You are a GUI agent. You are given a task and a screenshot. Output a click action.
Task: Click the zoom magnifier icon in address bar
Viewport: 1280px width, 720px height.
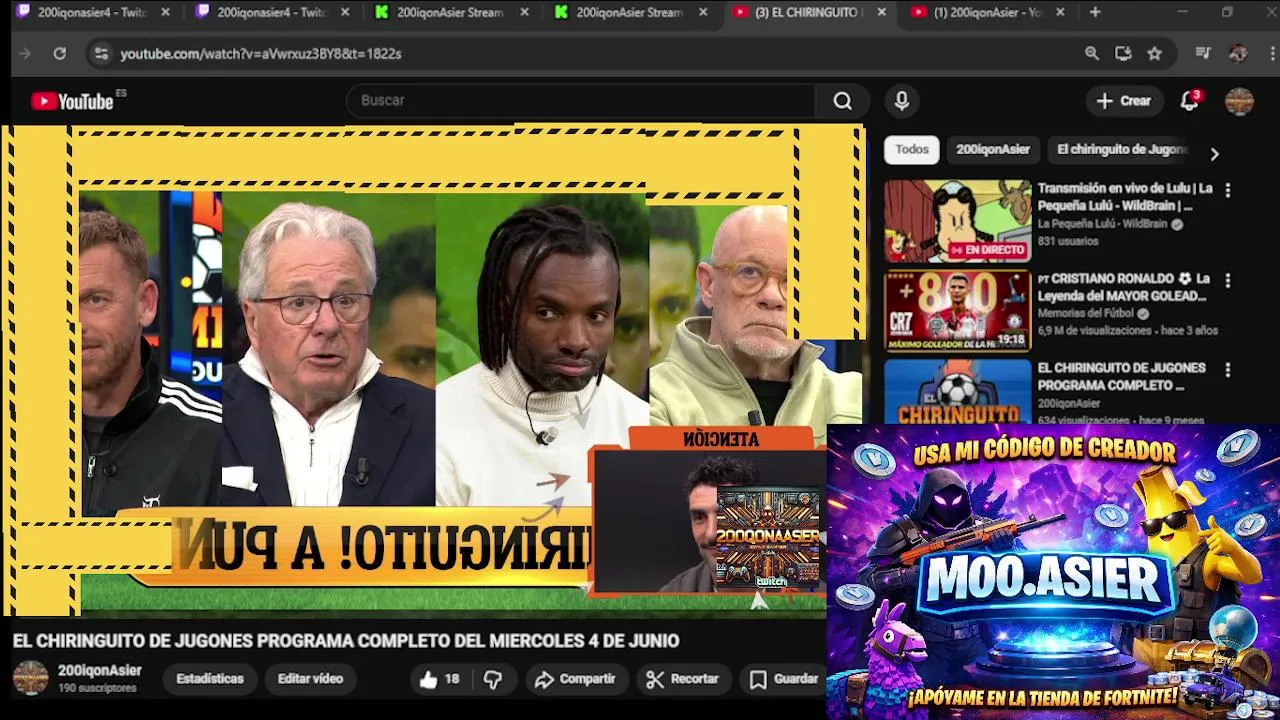[1092, 53]
